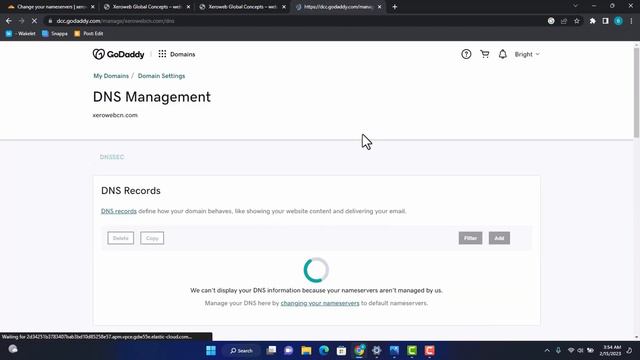Screen dimensions: 640x360
Task: Click the share page icon in address bar
Action: tap(564, 21)
